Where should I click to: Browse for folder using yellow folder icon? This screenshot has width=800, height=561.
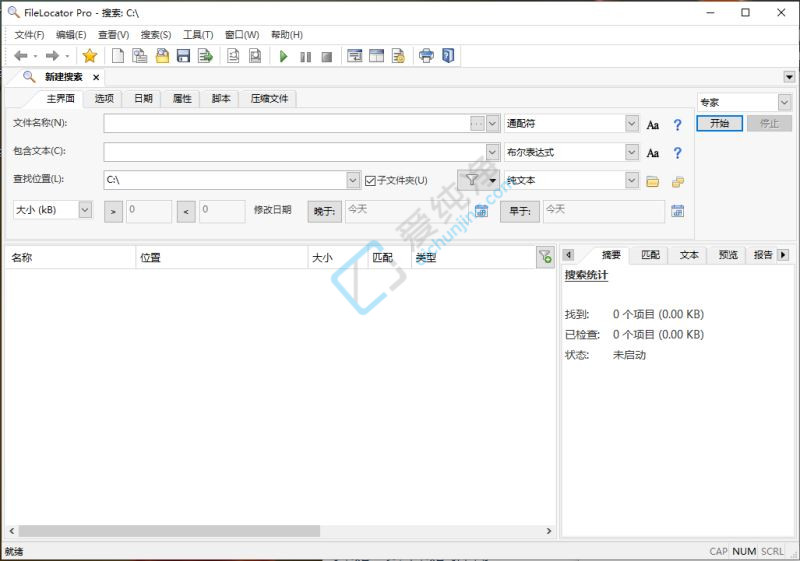(x=653, y=182)
